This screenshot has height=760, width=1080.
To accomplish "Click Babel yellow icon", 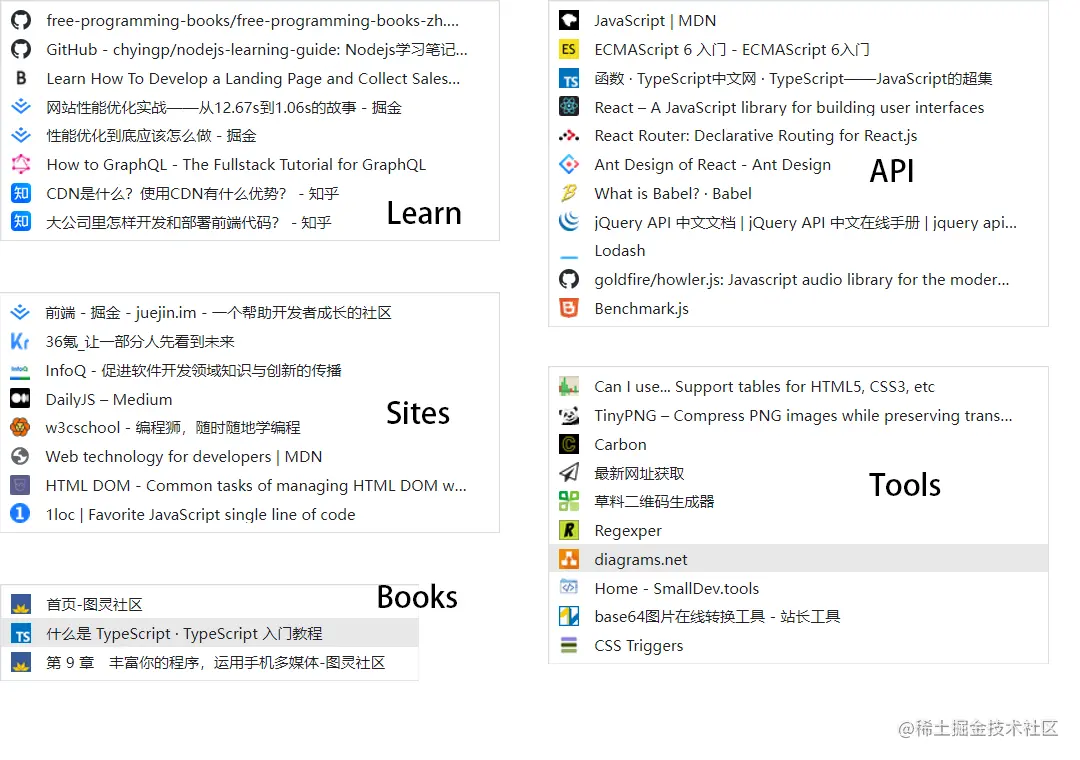I will 569,193.
